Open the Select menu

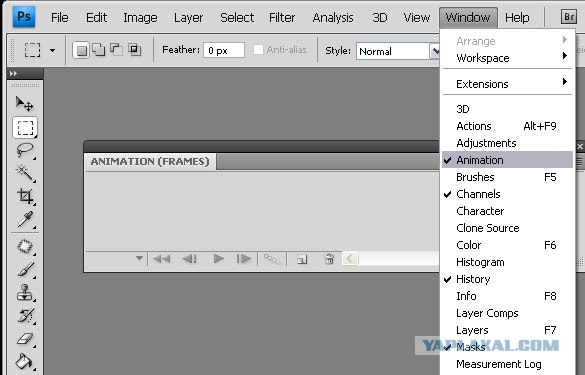(x=237, y=18)
